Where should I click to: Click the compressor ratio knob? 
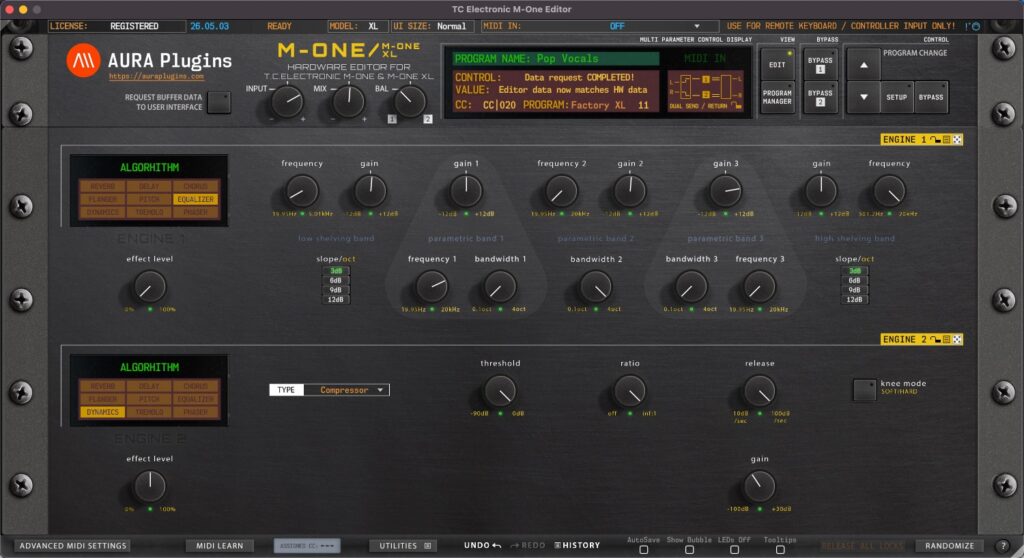tap(630, 391)
